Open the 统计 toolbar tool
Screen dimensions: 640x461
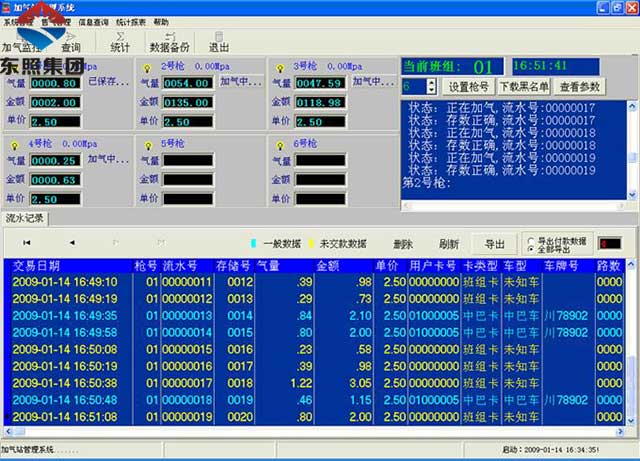point(120,42)
